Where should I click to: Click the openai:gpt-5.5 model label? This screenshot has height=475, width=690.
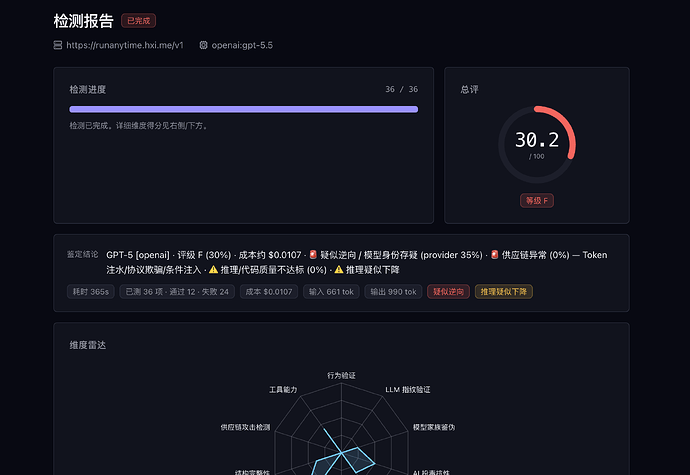[242, 45]
